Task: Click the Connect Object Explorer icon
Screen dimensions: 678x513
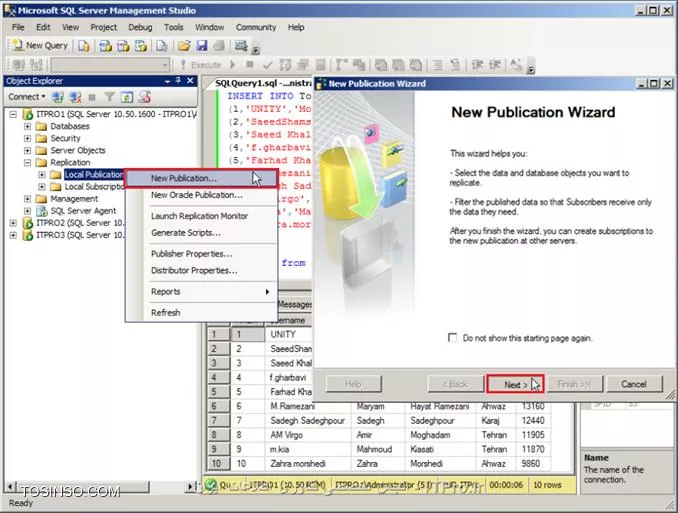Action: tap(58, 97)
